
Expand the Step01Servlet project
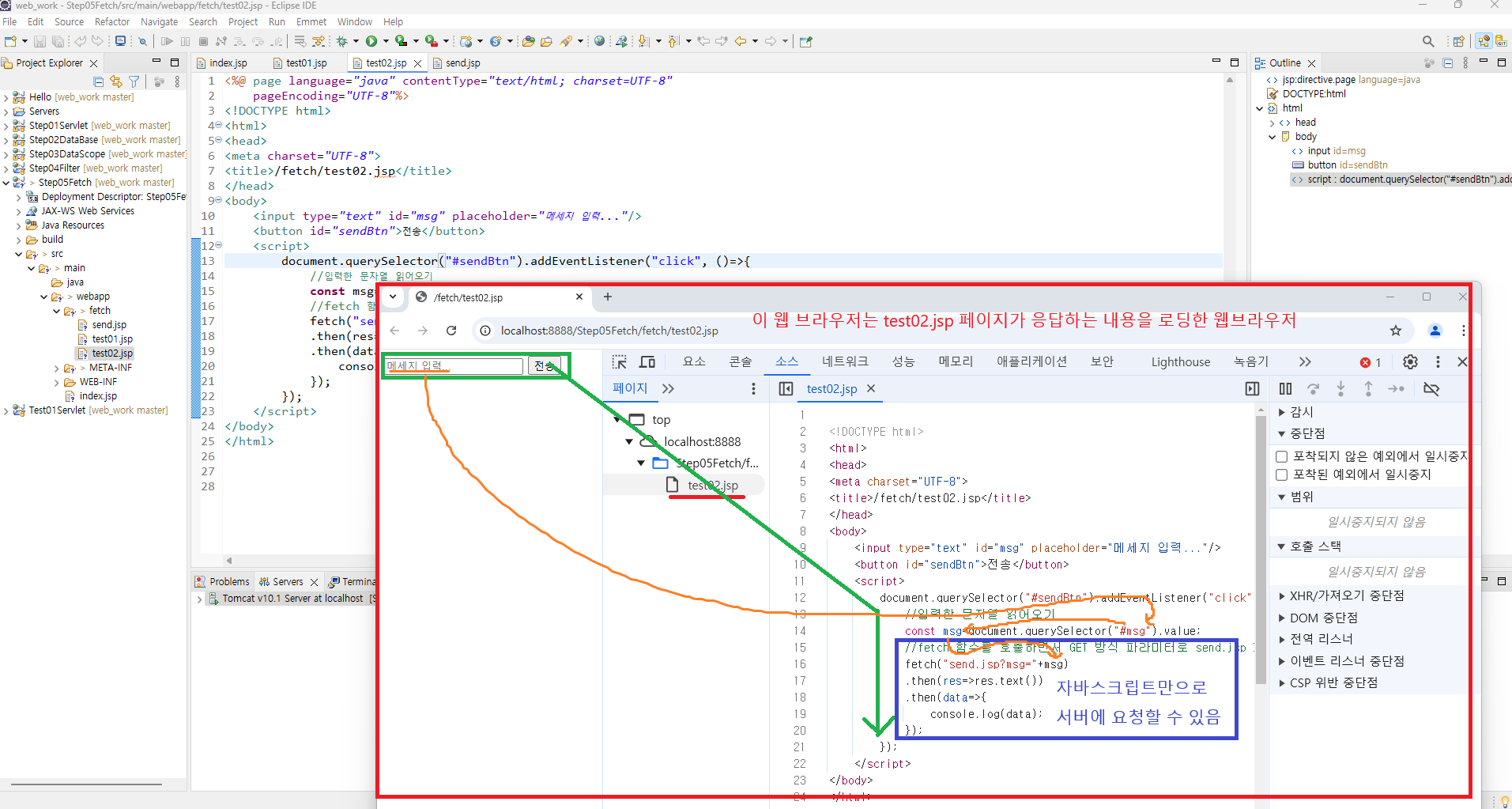click(x=6, y=126)
